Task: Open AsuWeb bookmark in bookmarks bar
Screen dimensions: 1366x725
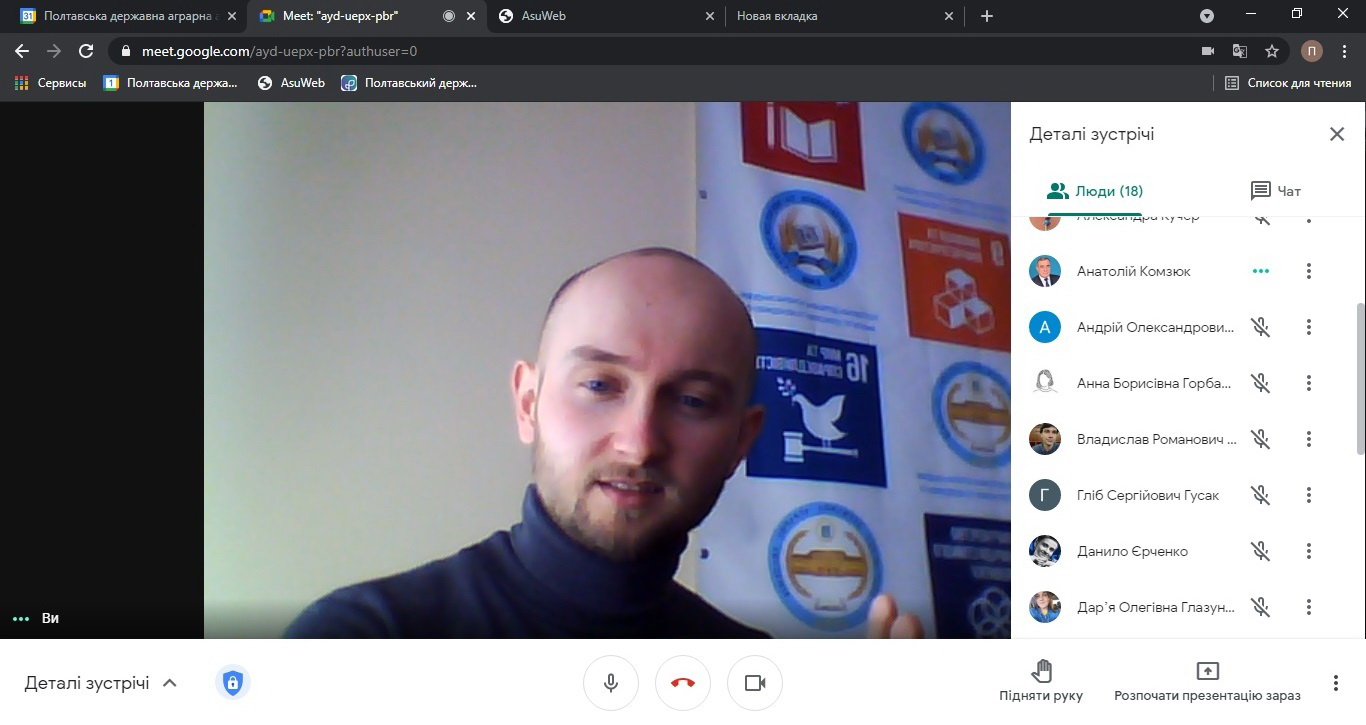Action: pos(292,83)
